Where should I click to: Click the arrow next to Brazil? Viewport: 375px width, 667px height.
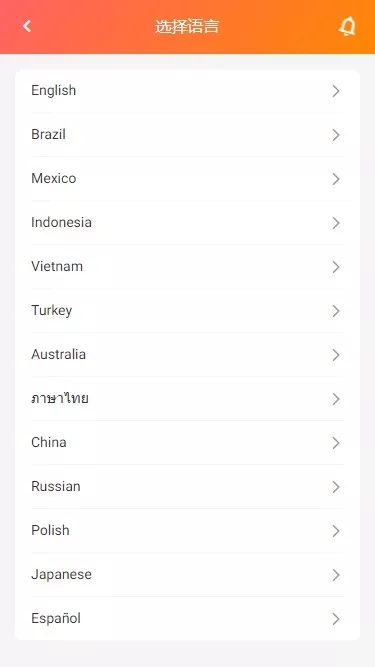coord(336,135)
